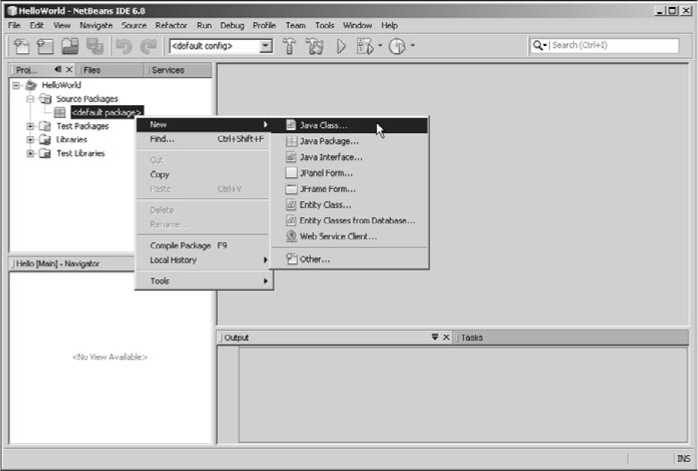Open the default config combo box
Image resolution: width=698 pixels, height=471 pixels.
pyautogui.click(x=221, y=46)
